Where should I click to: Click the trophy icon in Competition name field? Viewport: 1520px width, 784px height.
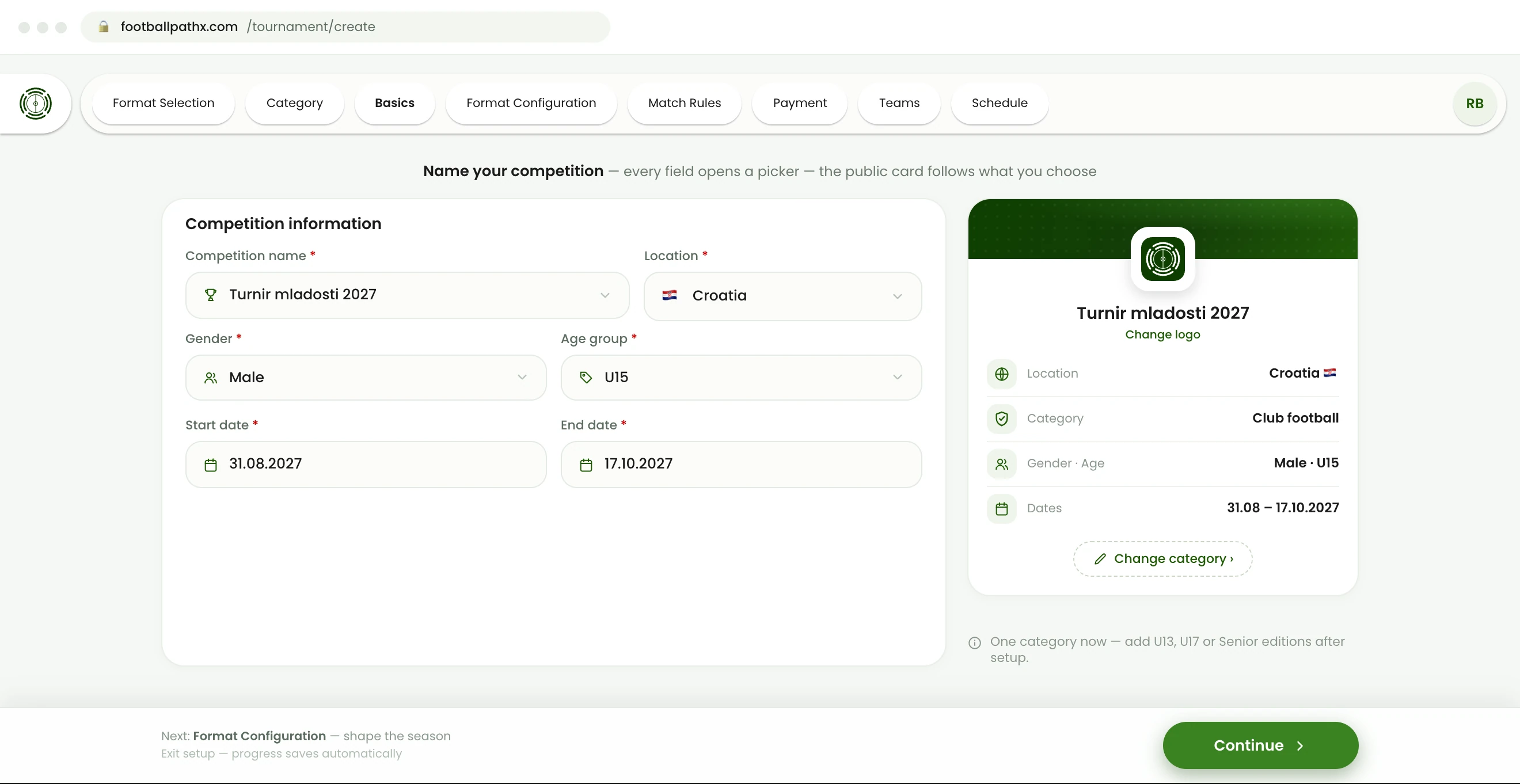pos(211,295)
